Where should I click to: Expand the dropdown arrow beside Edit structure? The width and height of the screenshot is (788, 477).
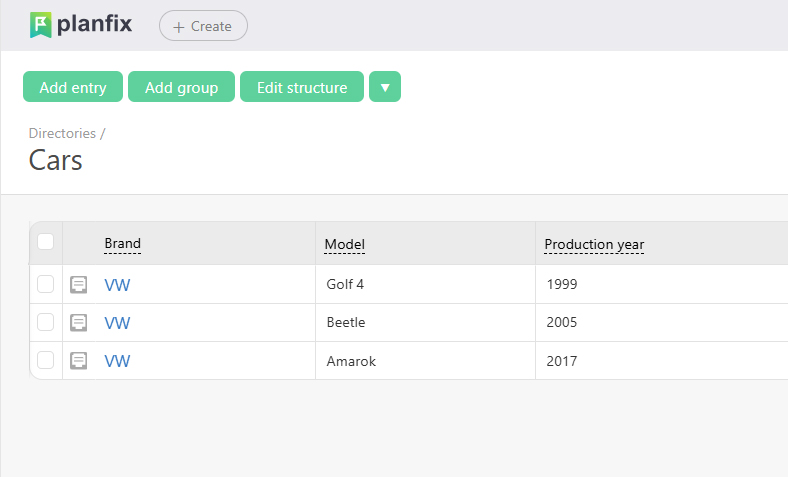[385, 87]
